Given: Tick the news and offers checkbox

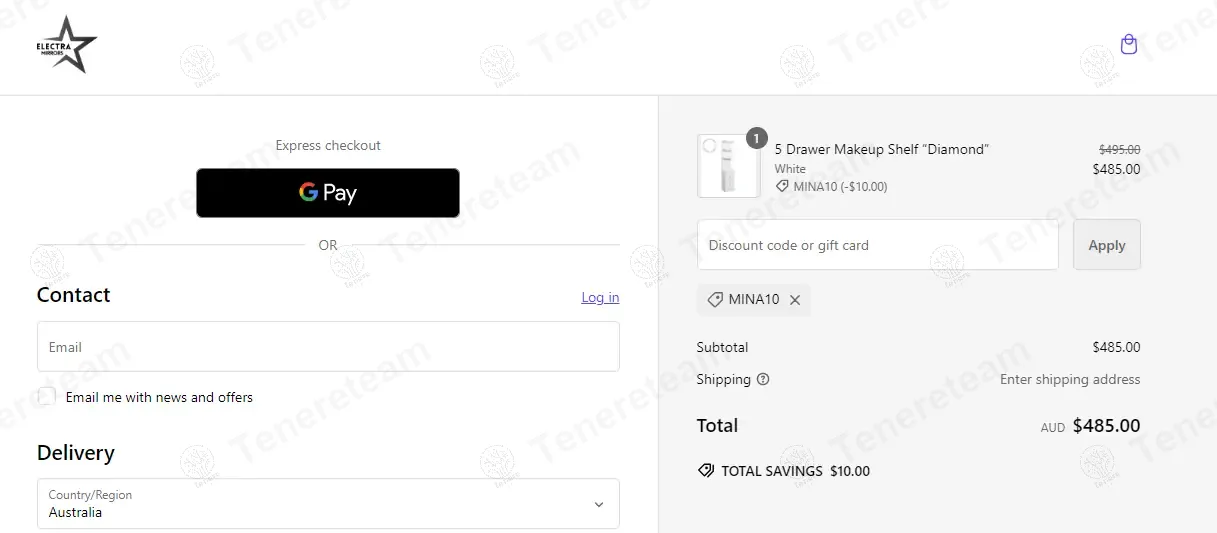Looking at the screenshot, I should pos(47,396).
